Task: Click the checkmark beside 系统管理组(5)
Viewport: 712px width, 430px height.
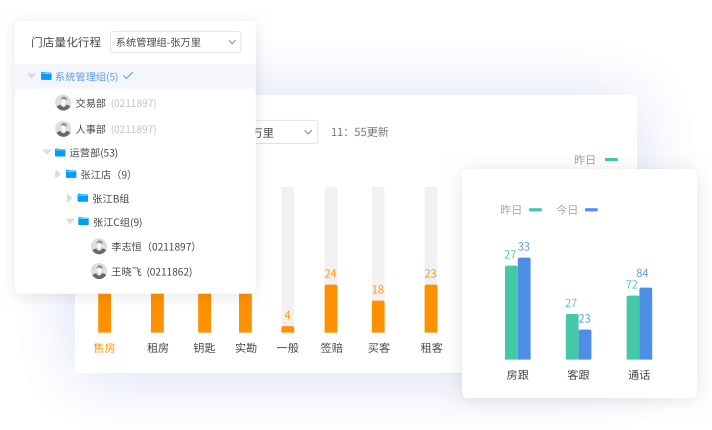Action: (128, 76)
